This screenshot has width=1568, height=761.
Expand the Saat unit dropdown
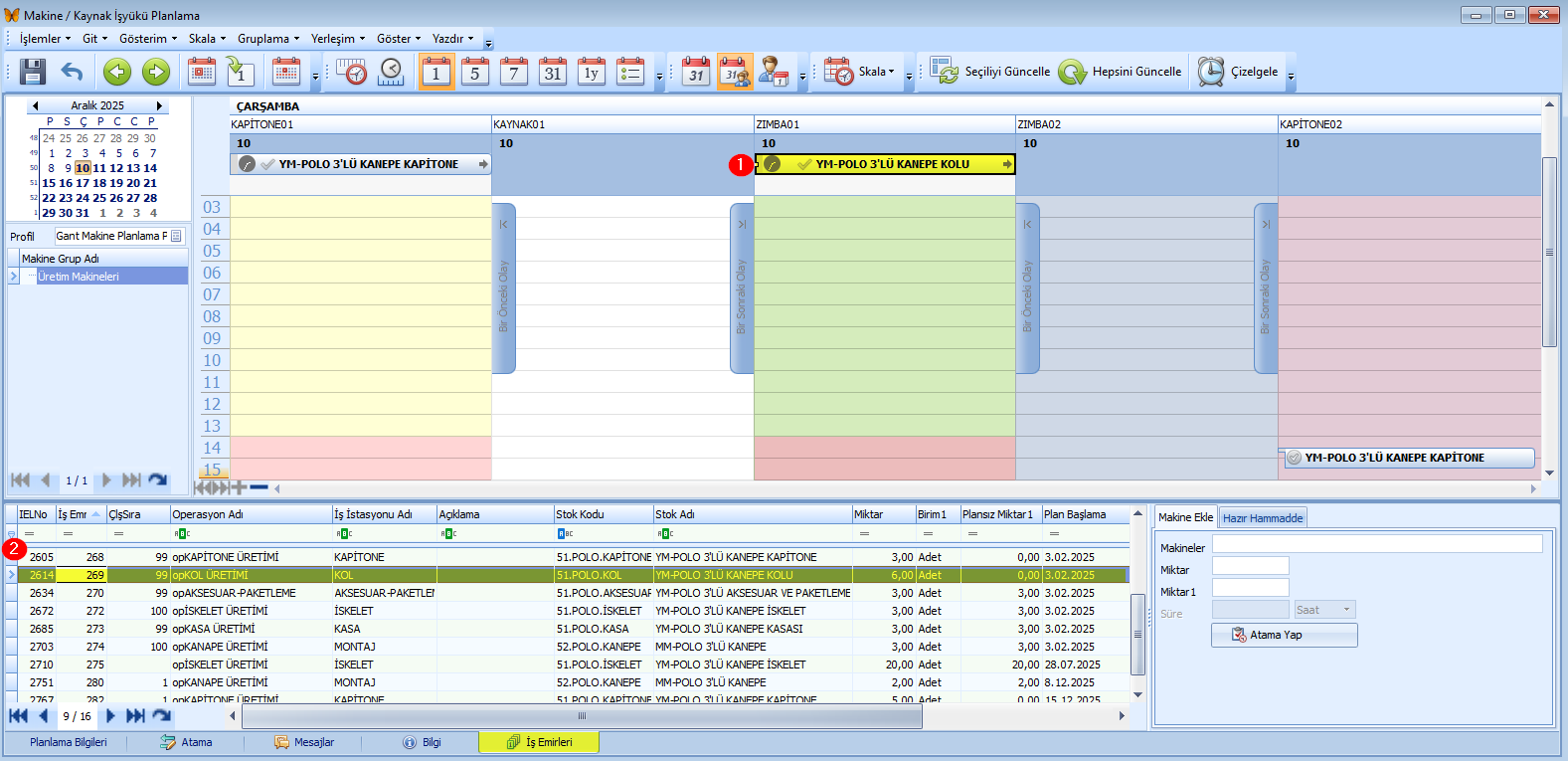(x=1346, y=610)
